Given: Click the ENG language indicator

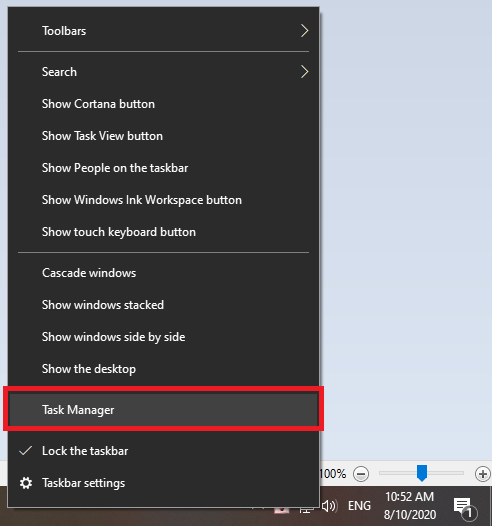Looking at the screenshot, I should pos(359,506).
